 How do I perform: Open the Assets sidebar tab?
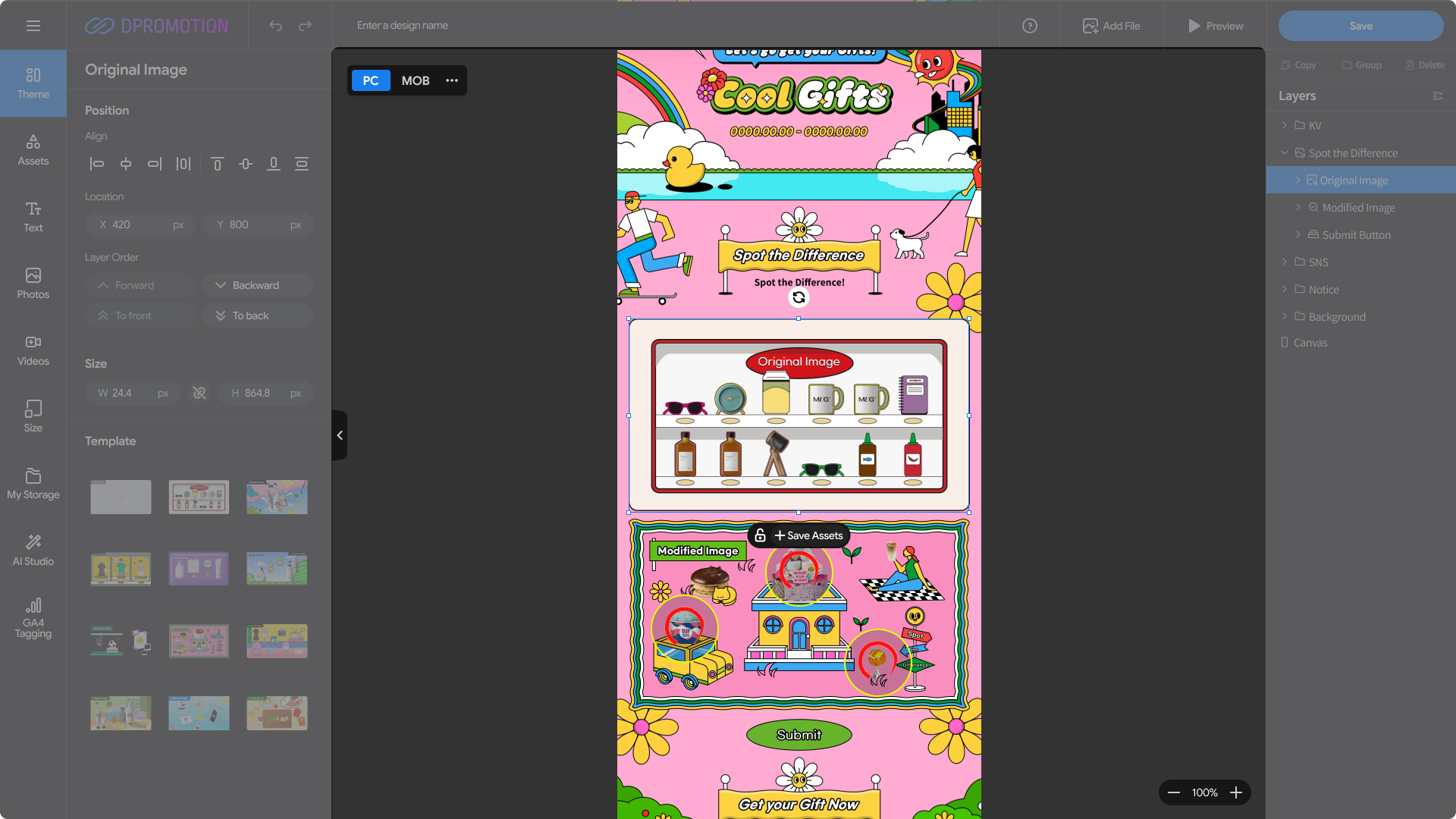[x=33, y=149]
